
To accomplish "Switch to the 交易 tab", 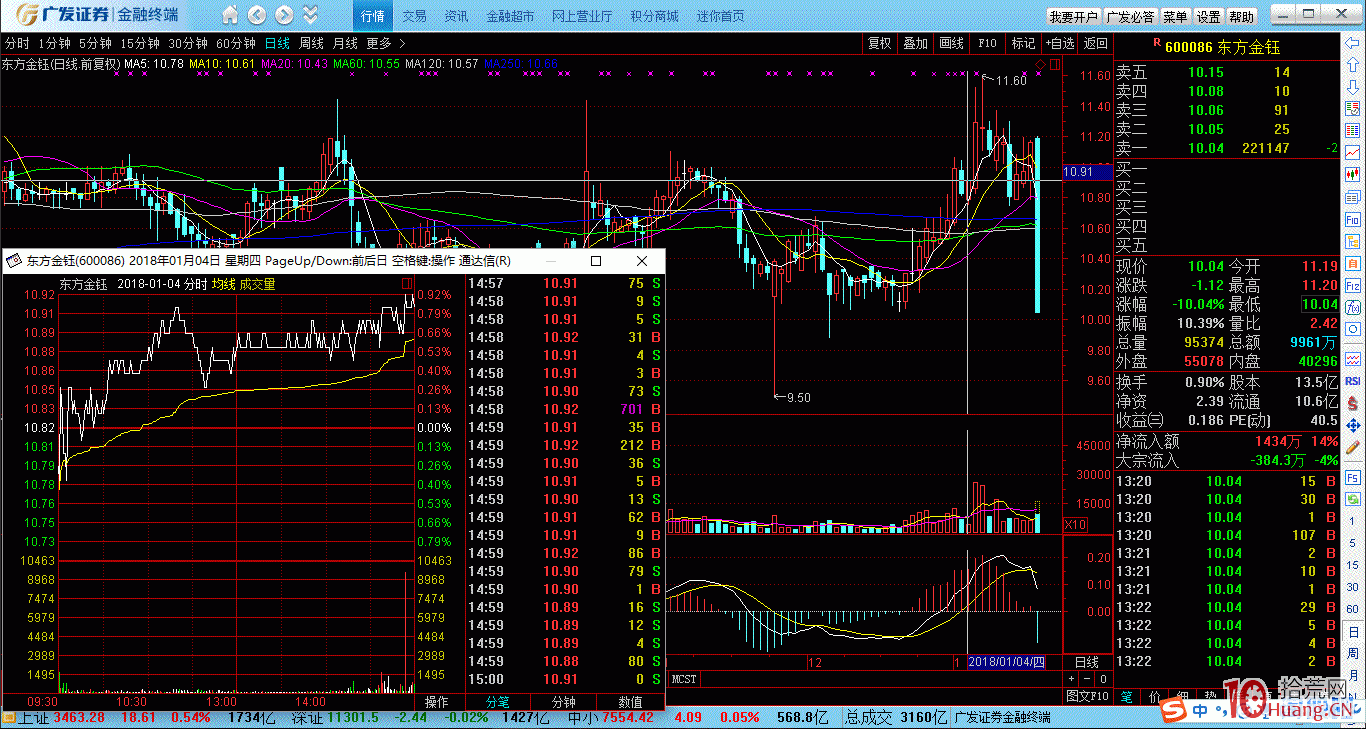I will [x=414, y=17].
